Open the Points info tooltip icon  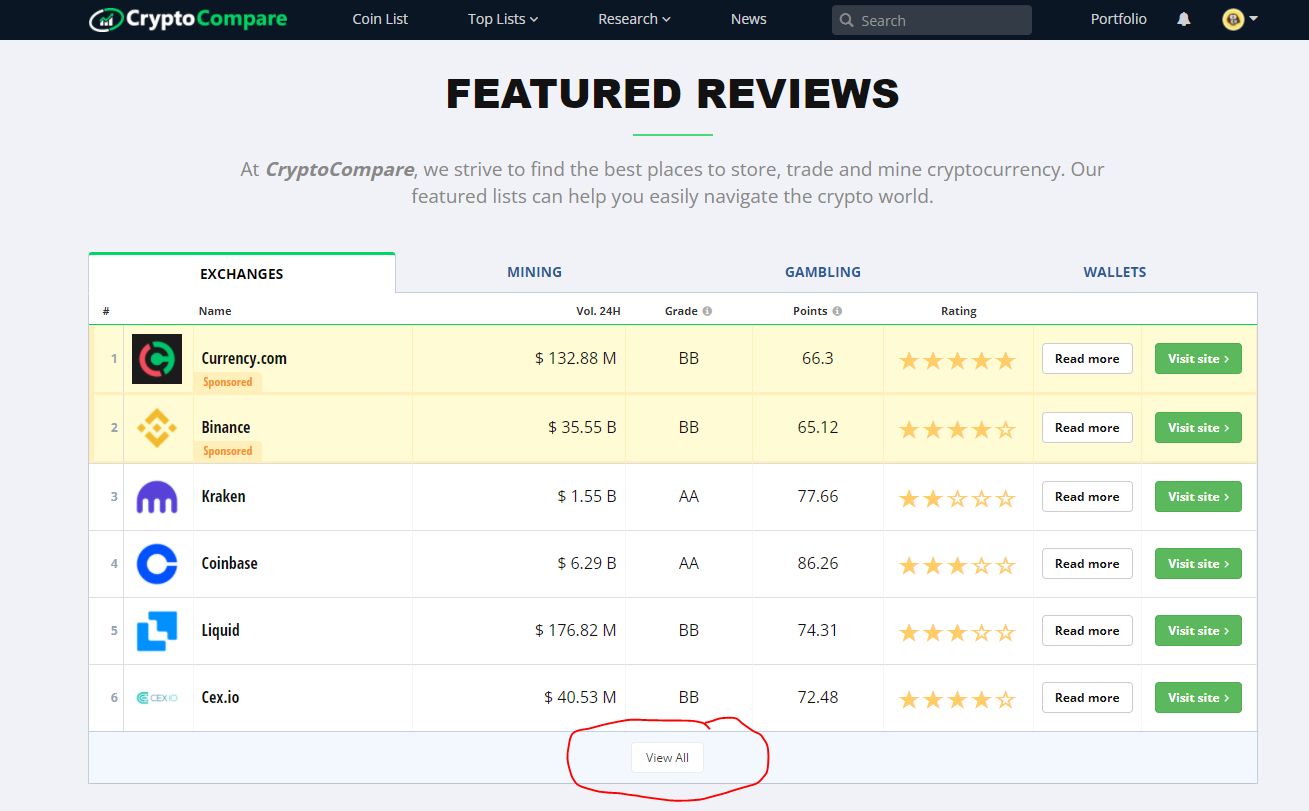pyautogui.click(x=838, y=310)
